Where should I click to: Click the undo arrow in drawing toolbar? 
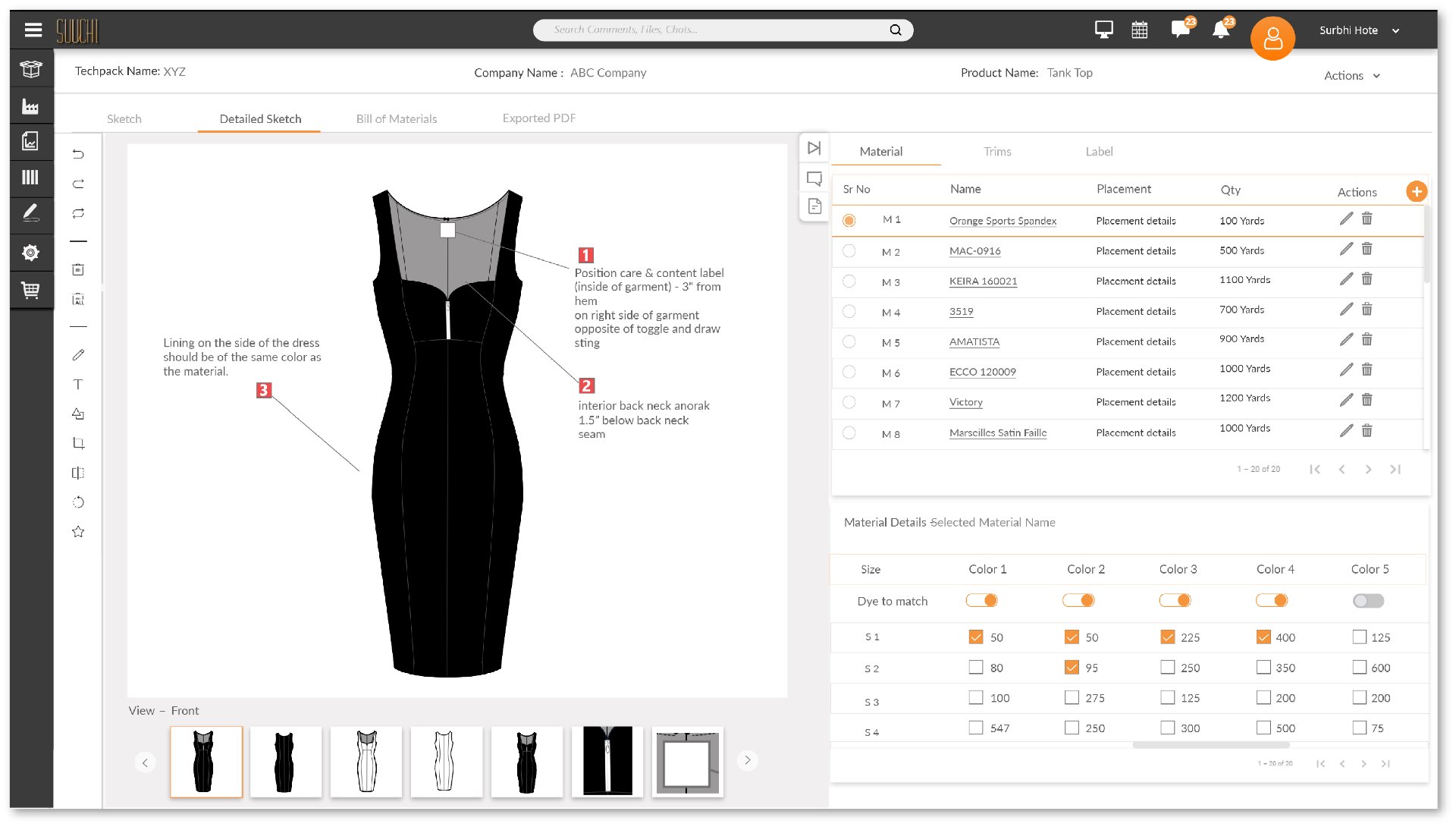[x=78, y=154]
